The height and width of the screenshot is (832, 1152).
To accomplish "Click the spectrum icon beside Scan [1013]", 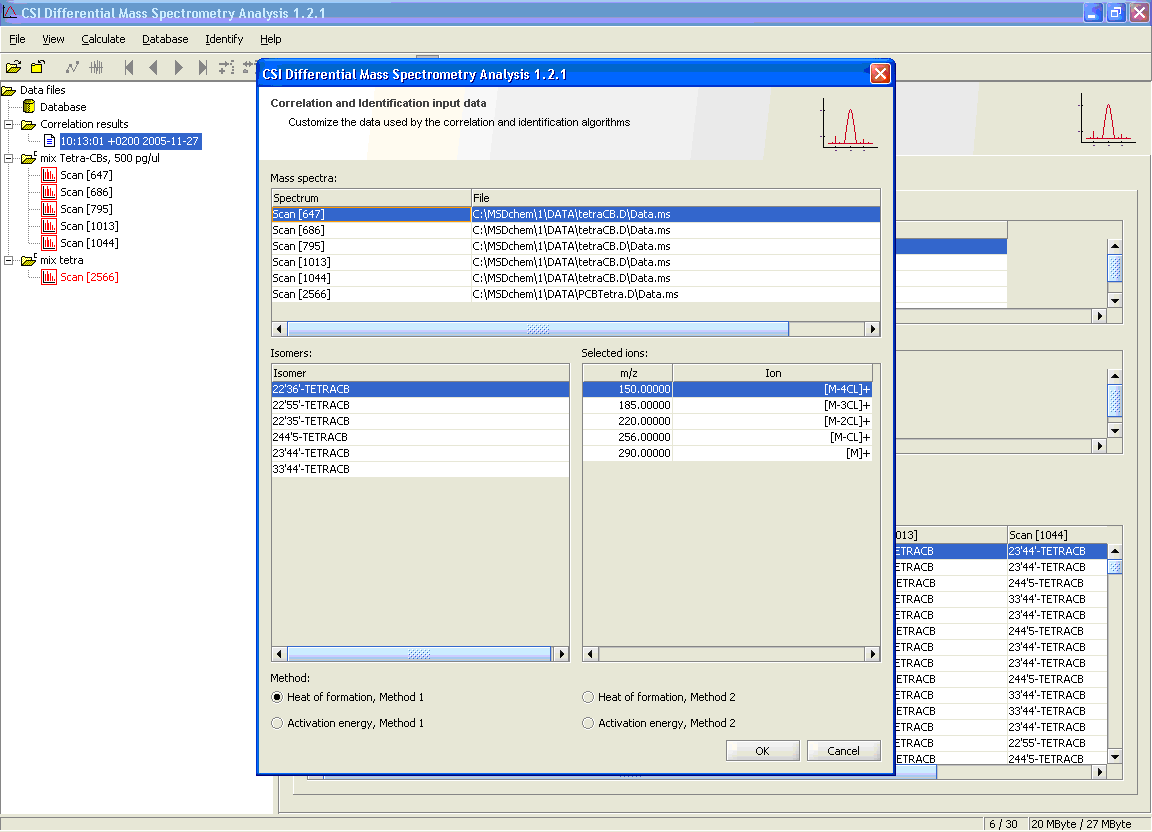I will [x=49, y=226].
